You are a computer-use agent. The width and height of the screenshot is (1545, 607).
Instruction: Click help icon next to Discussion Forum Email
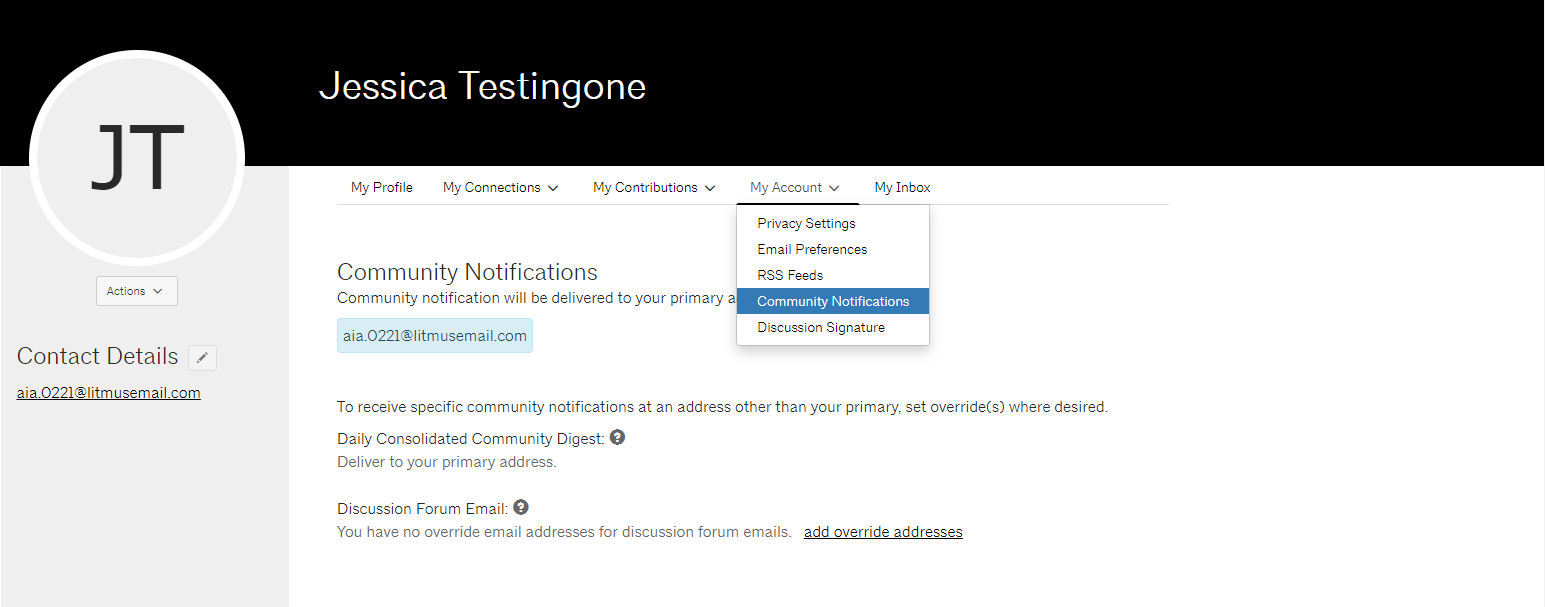click(520, 507)
